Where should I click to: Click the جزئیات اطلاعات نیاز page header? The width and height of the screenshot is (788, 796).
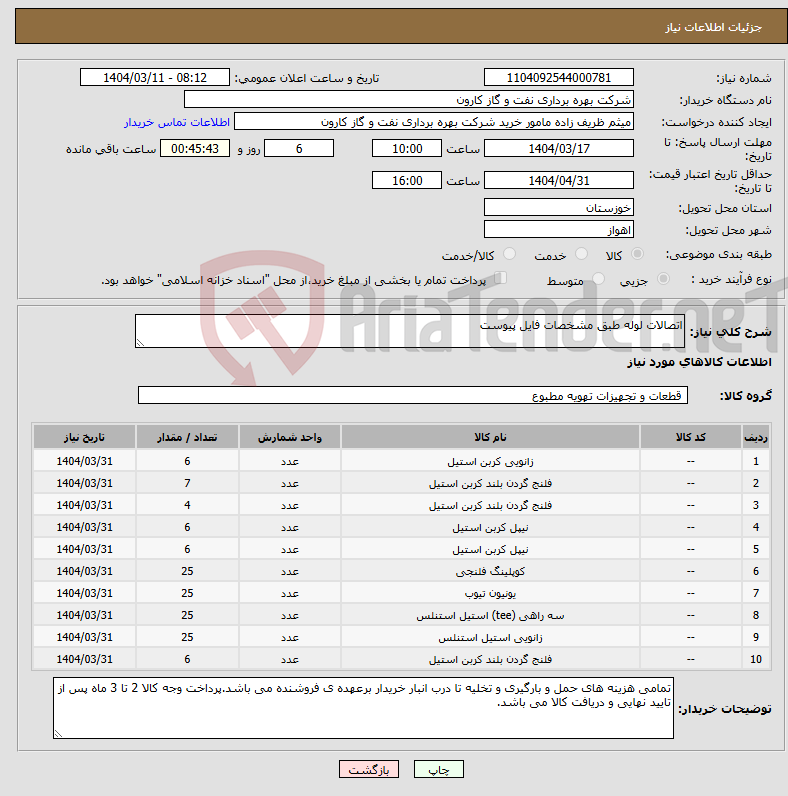click(713, 27)
